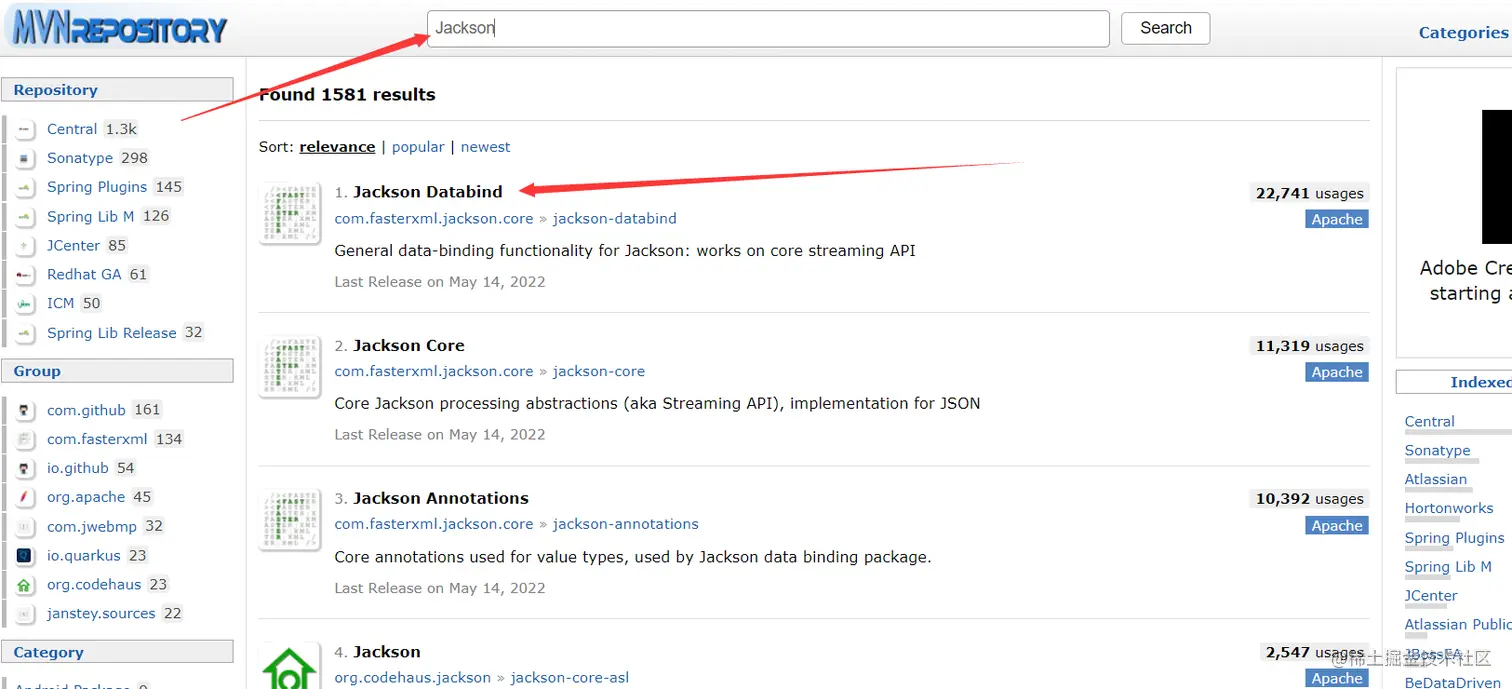1512x689 pixels.
Task: Click the JCenter repository icon
Action: [x=25, y=245]
